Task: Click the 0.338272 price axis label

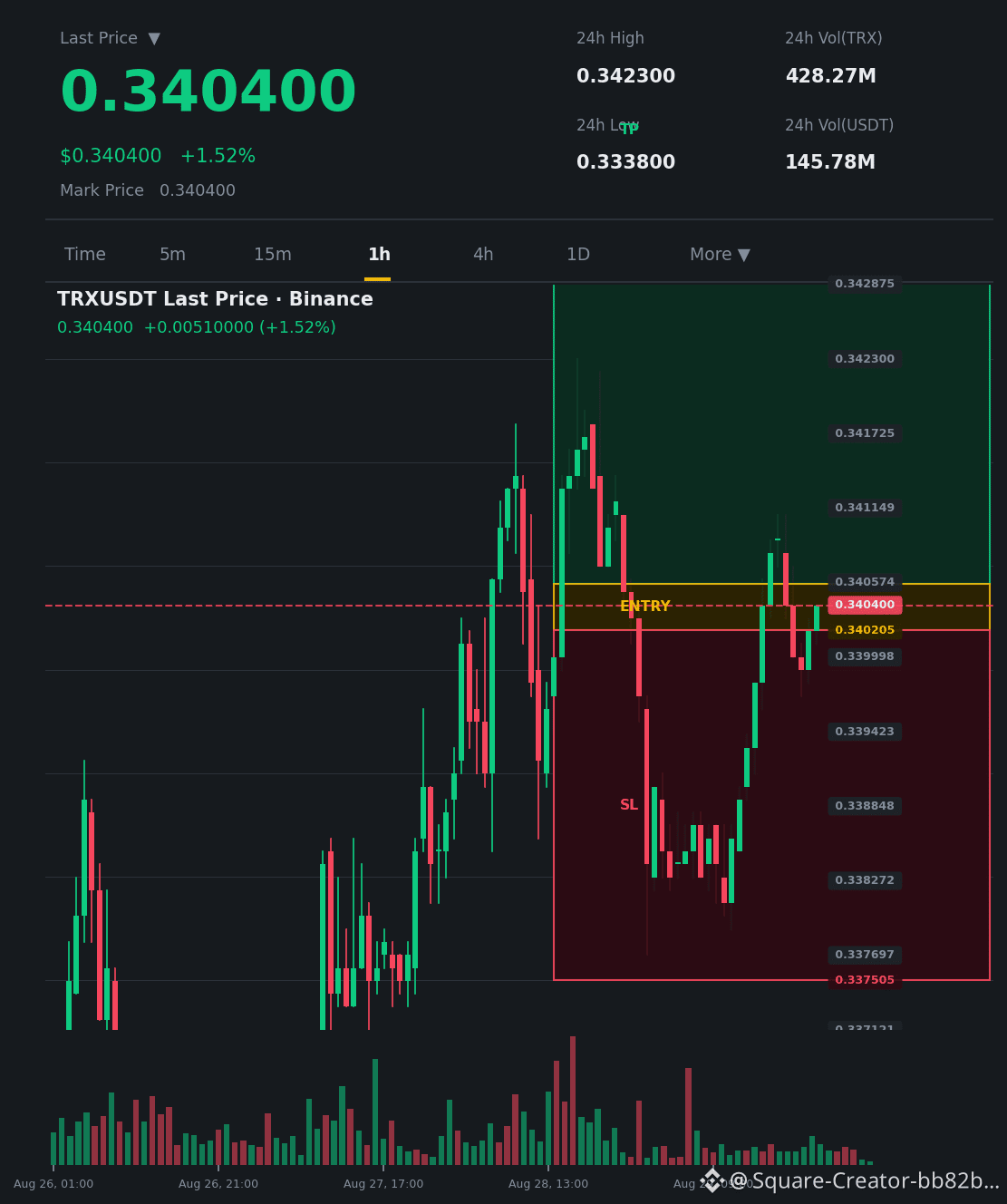Action: 865,880
